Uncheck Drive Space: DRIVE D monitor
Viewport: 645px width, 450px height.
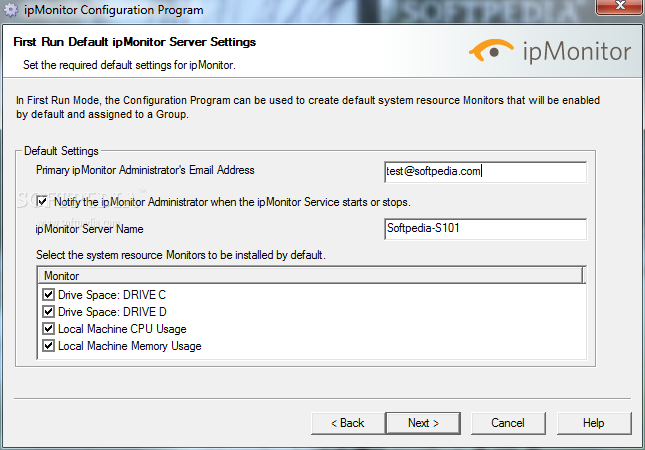coord(49,311)
